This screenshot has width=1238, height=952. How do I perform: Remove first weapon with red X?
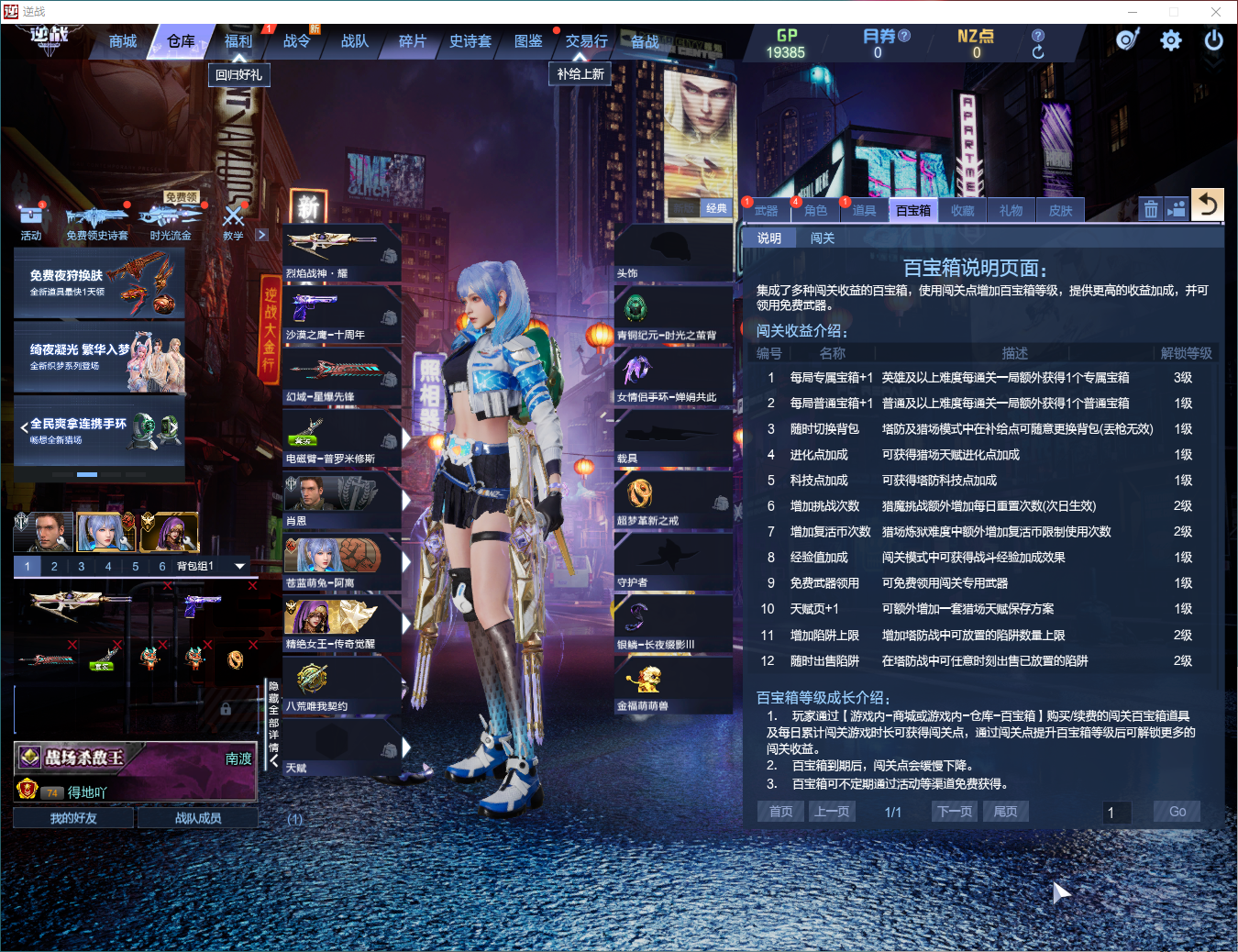coord(168,585)
